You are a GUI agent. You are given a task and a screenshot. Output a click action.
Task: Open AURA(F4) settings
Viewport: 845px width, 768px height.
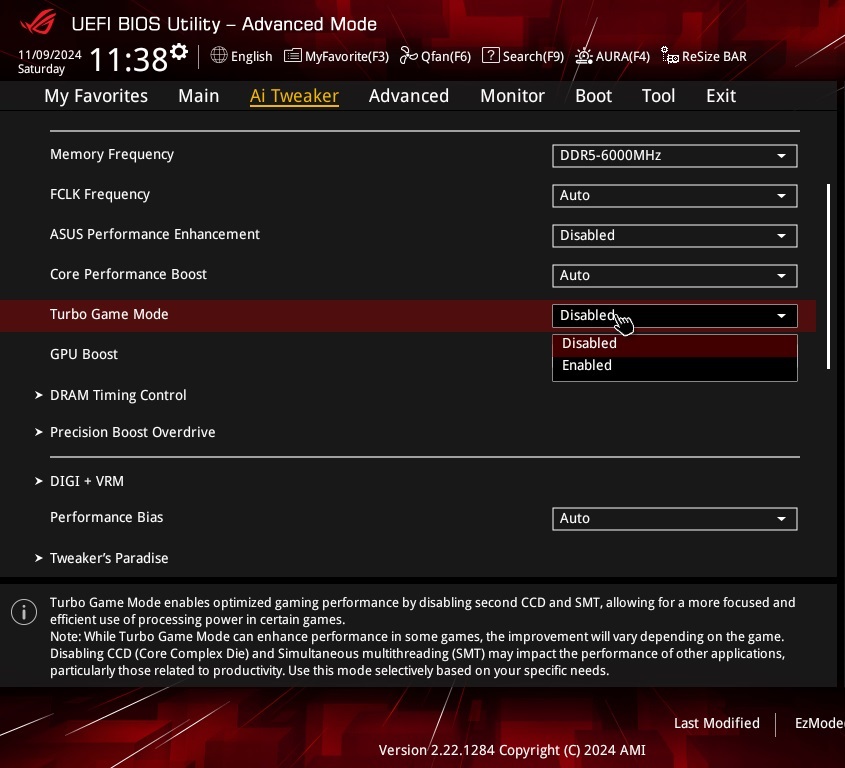pyautogui.click(x=622, y=56)
